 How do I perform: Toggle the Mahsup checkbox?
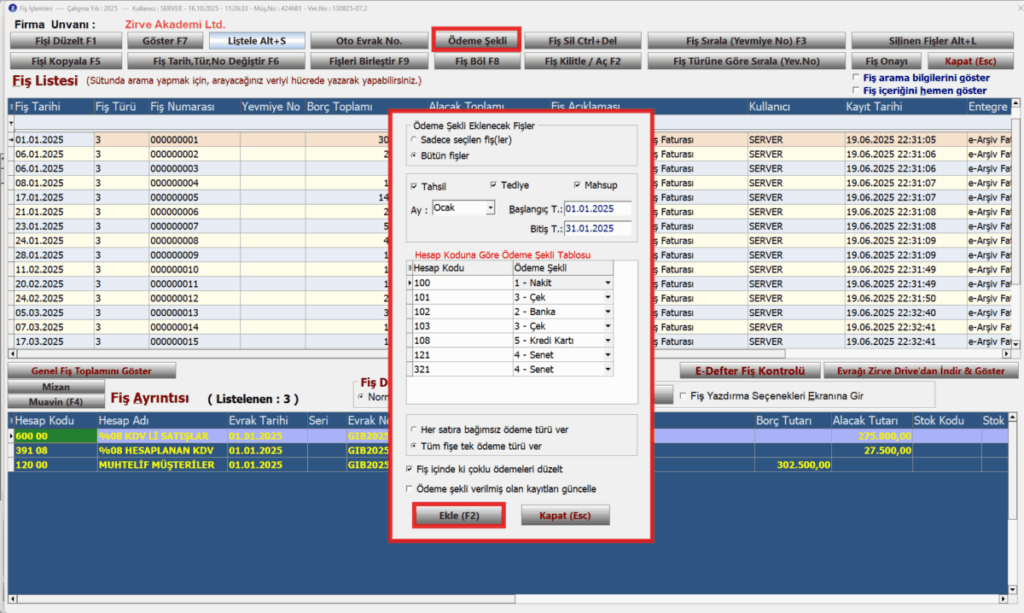tap(577, 185)
